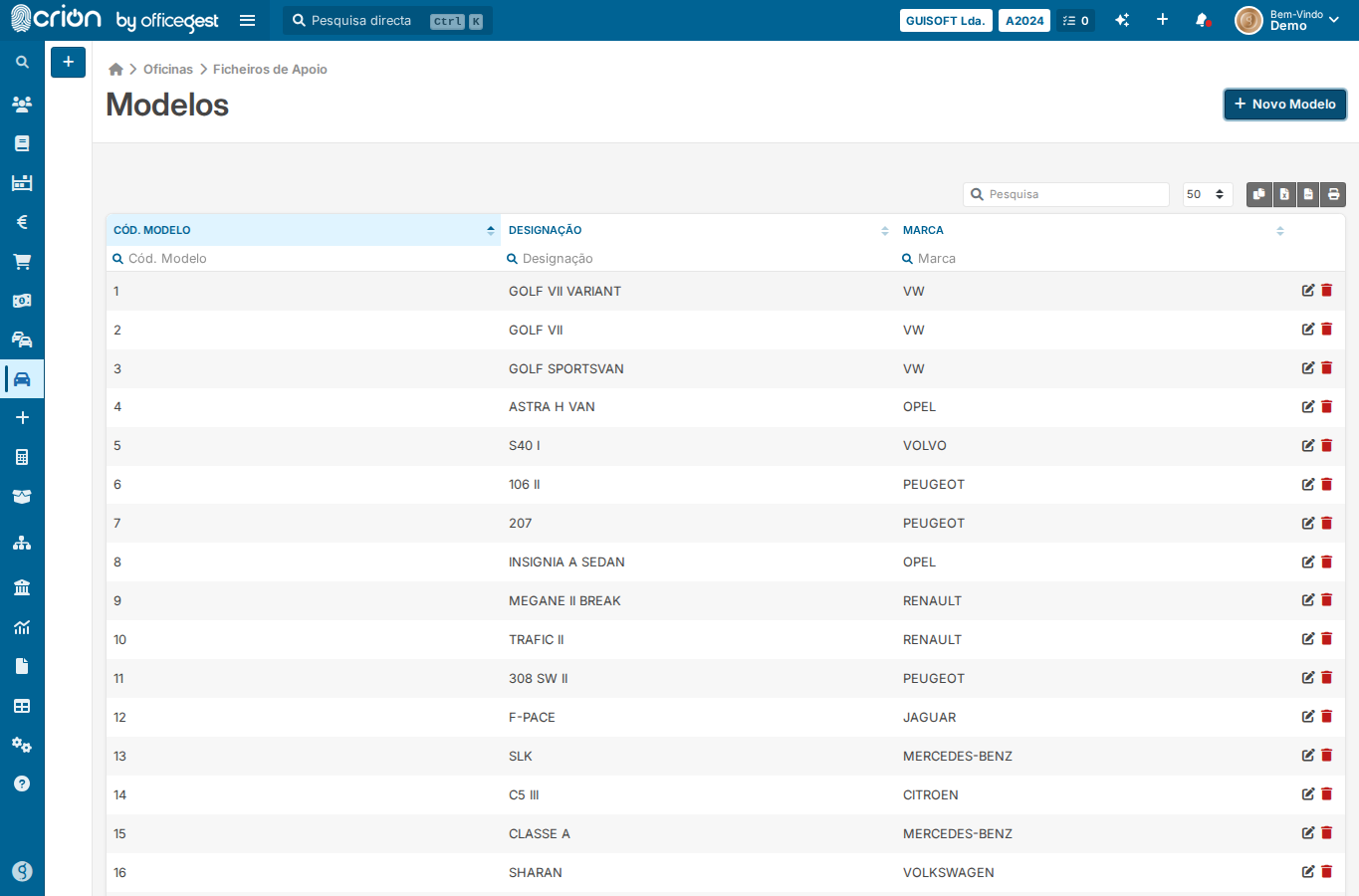Click the A2024 year button
Screen dimensions: 1359x896
(x=1024, y=20)
